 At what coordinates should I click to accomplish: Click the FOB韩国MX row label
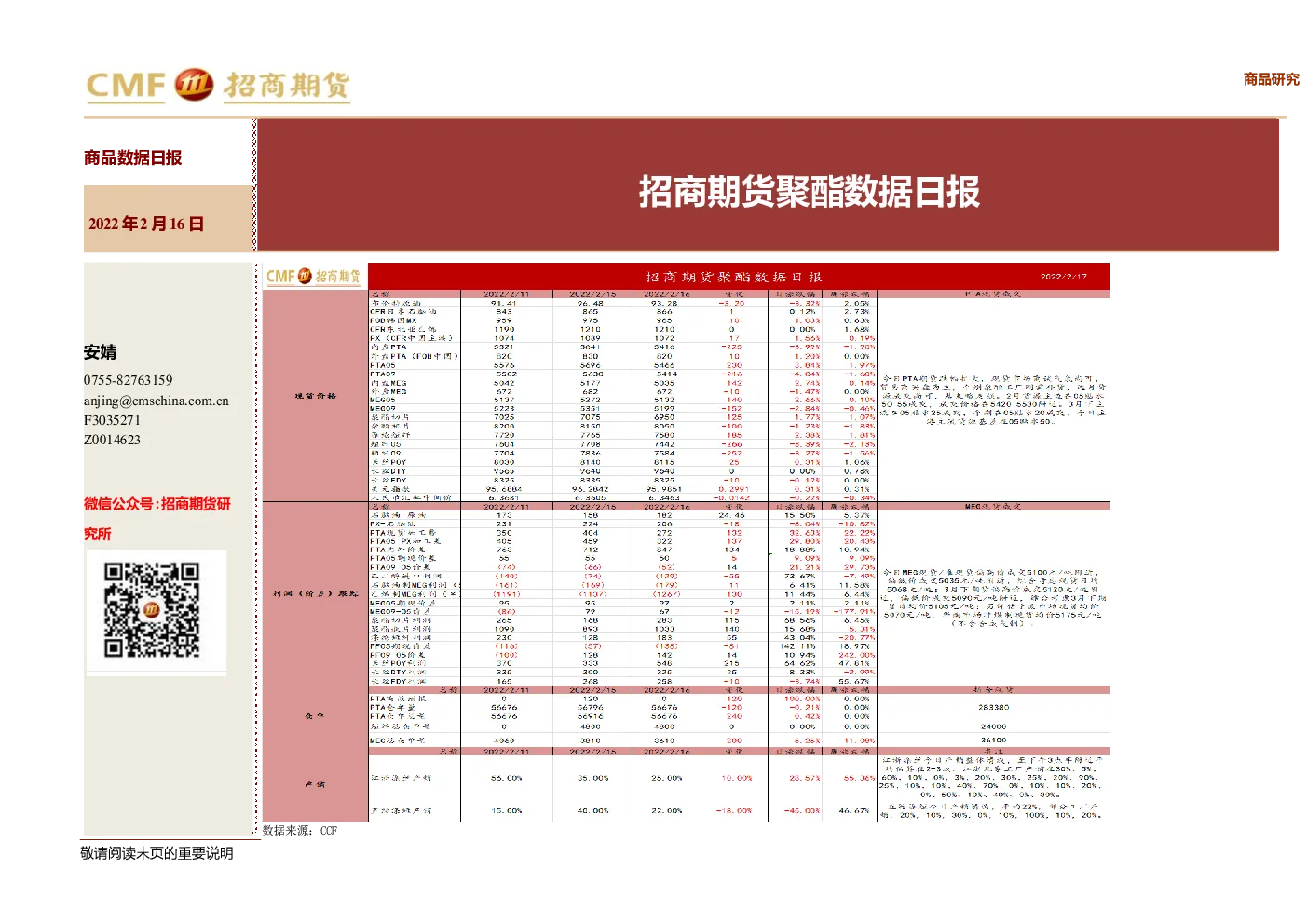click(393, 320)
